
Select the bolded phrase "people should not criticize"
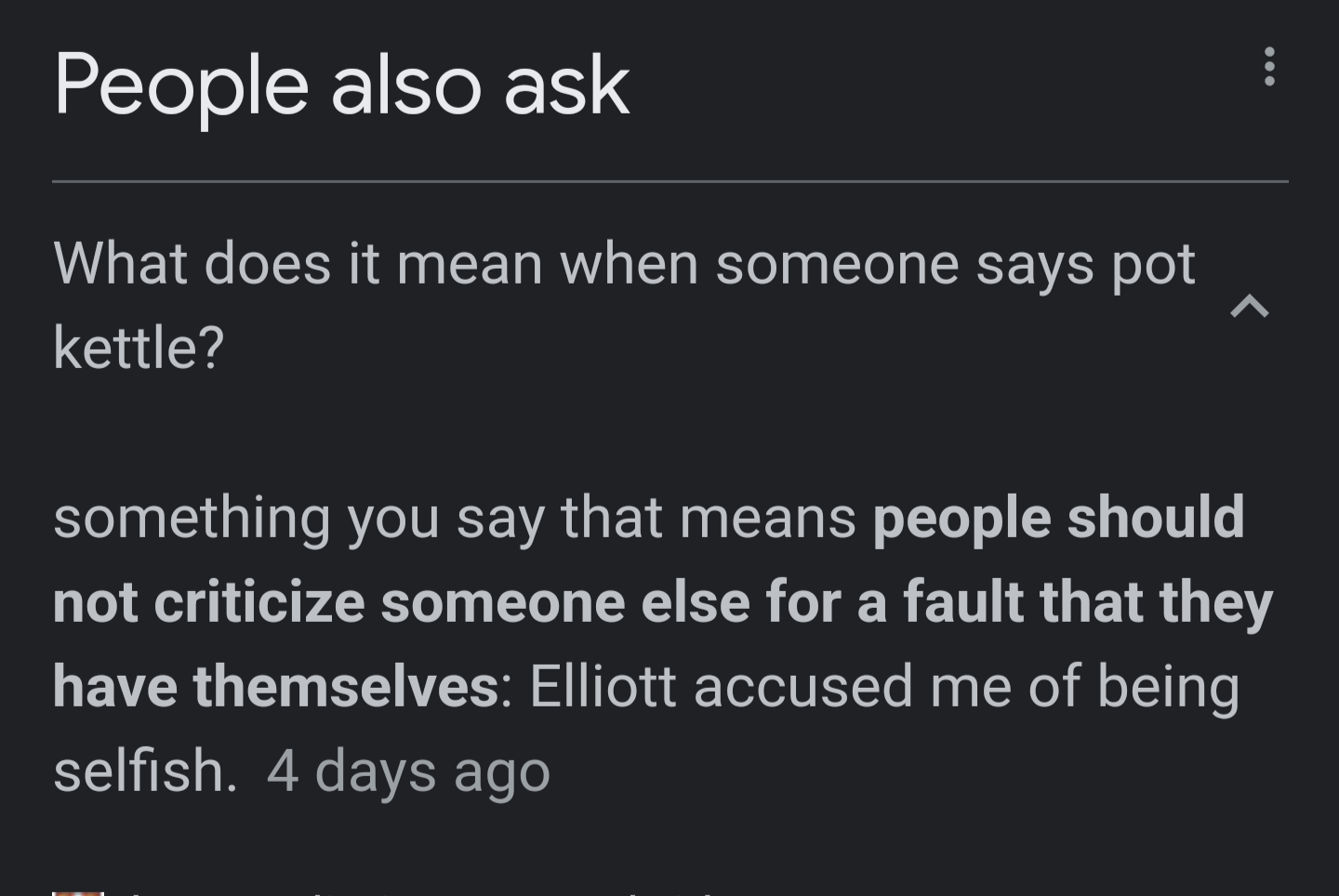[1057, 518]
